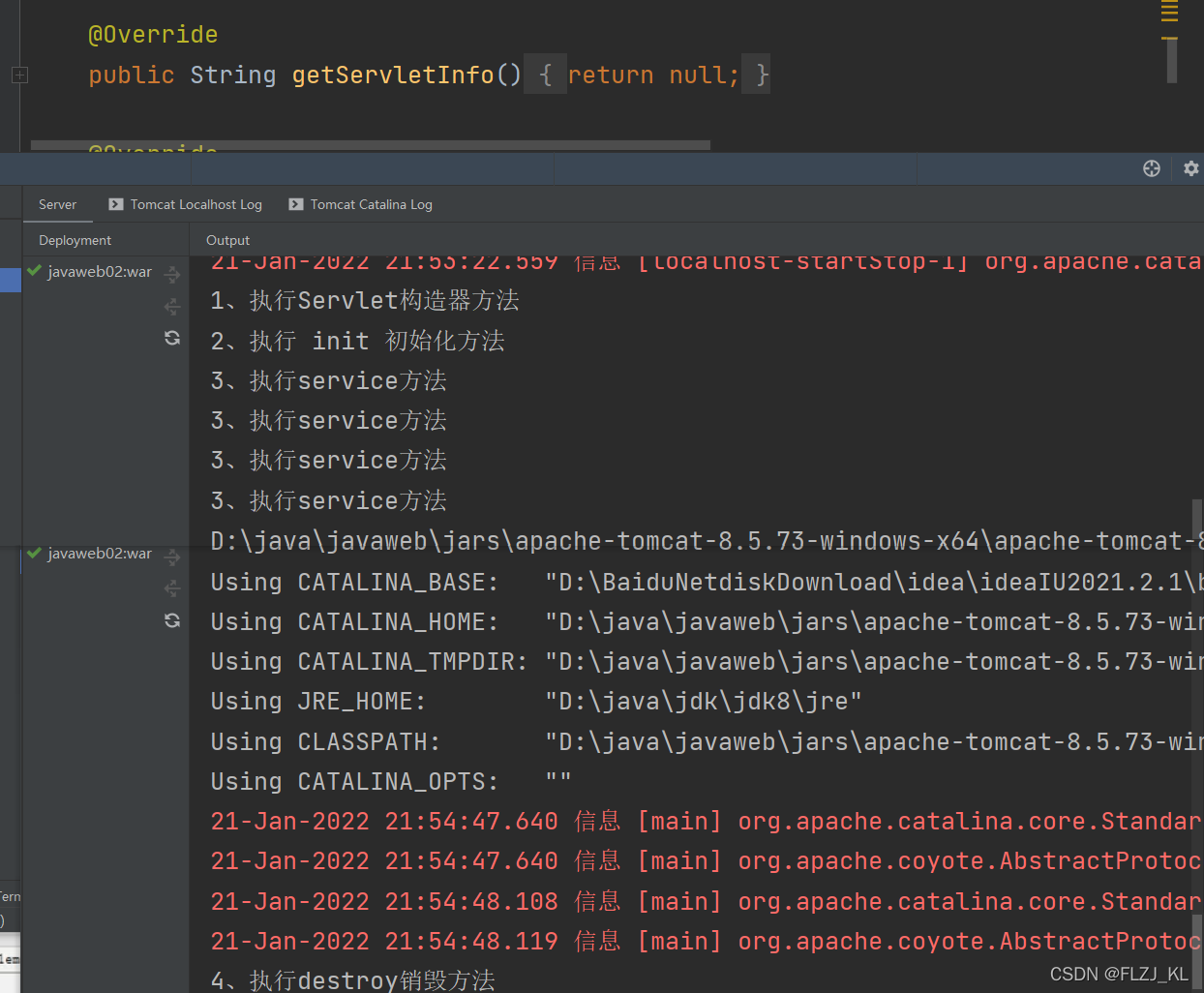1204x993 pixels.
Task: Open the gear settings icon in panel header
Action: 1190,168
